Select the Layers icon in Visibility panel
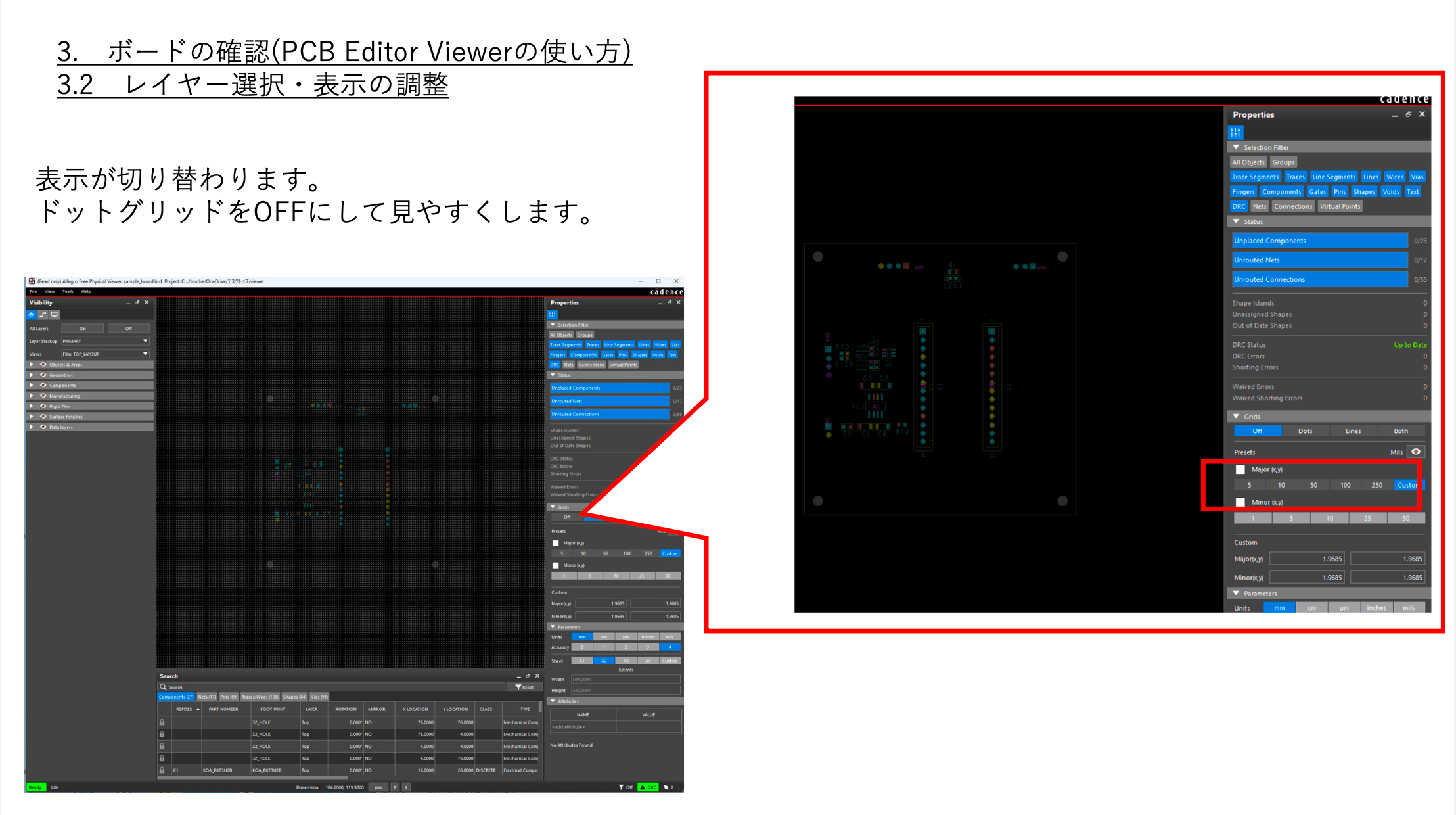The height and width of the screenshot is (815, 1456). point(31,315)
